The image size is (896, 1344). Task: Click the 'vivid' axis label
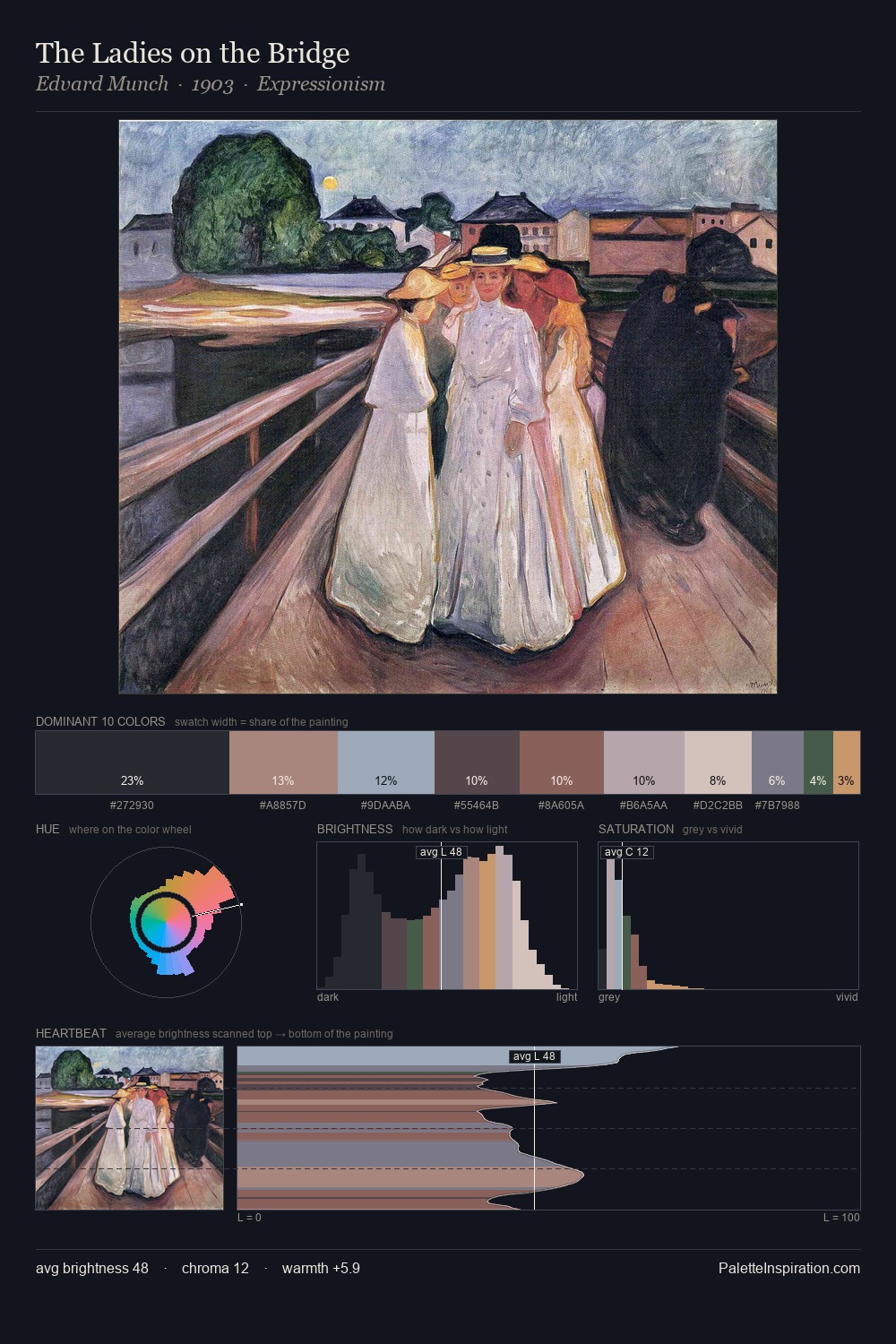click(x=847, y=997)
